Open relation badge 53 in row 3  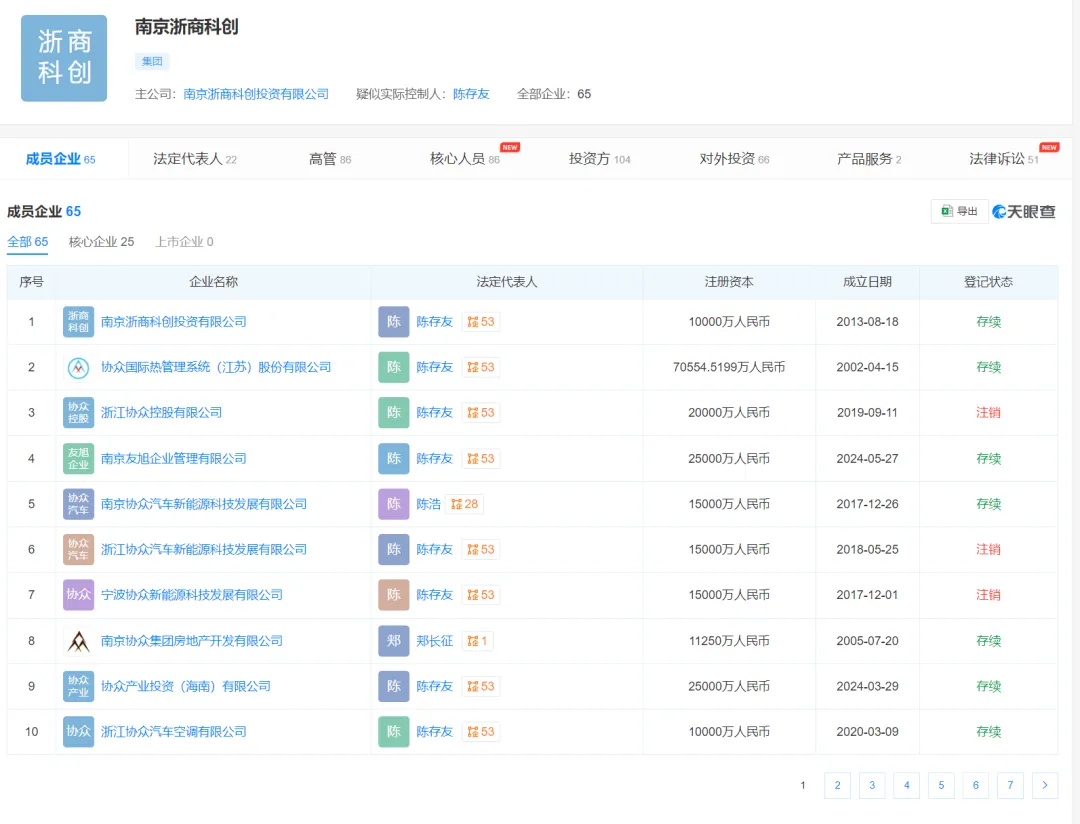click(x=481, y=413)
